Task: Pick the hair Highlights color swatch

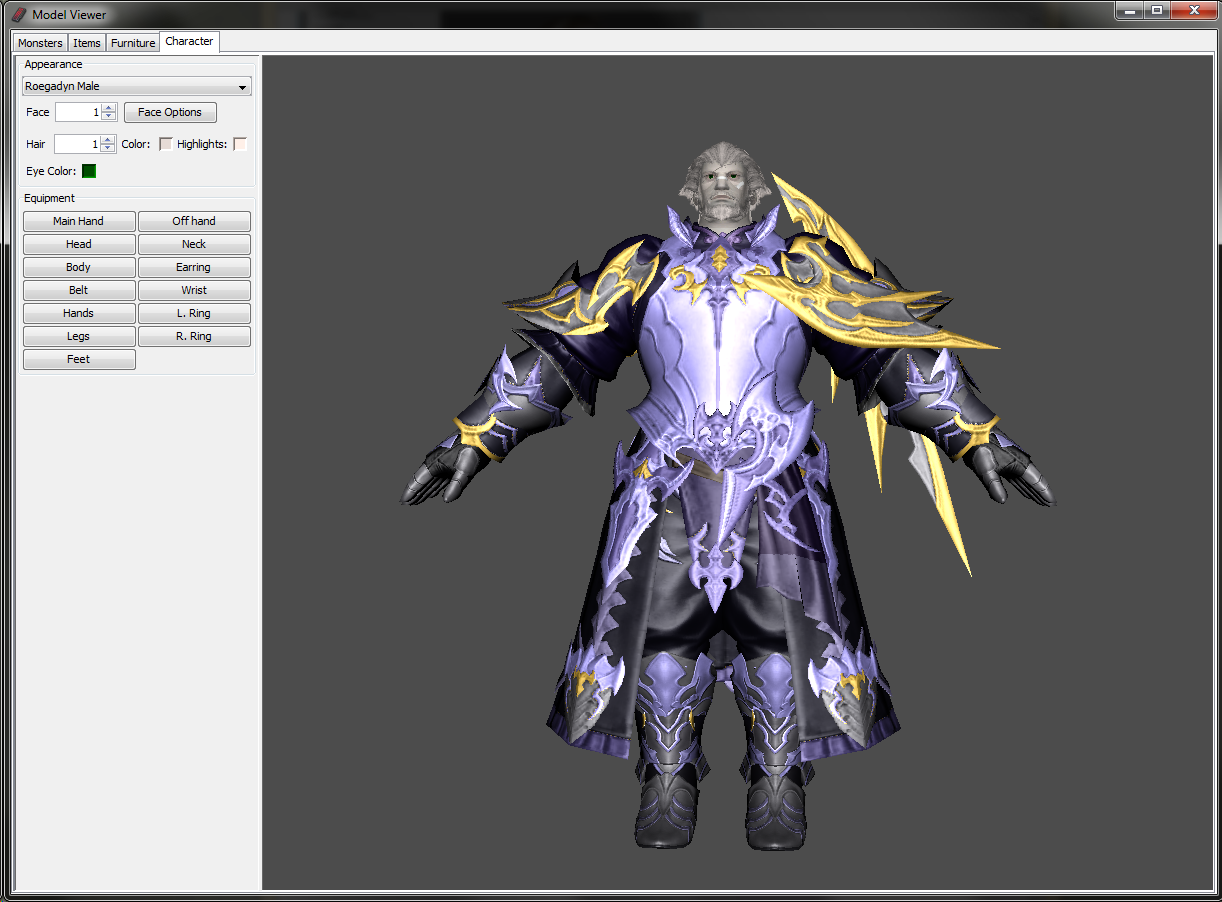Action: pos(240,144)
